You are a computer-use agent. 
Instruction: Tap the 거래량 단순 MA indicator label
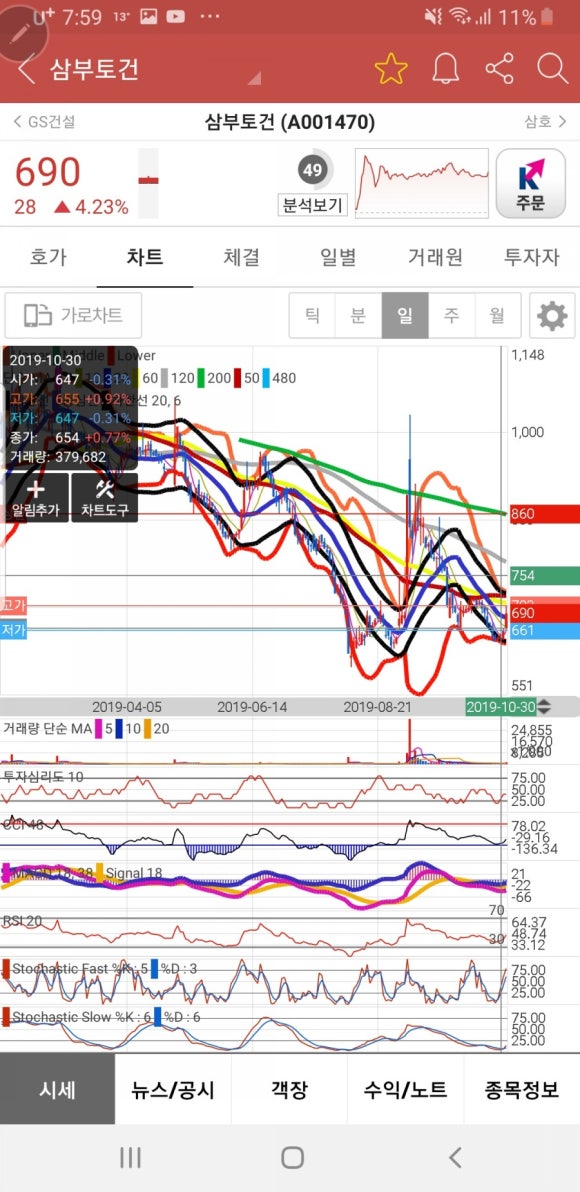click(47, 729)
